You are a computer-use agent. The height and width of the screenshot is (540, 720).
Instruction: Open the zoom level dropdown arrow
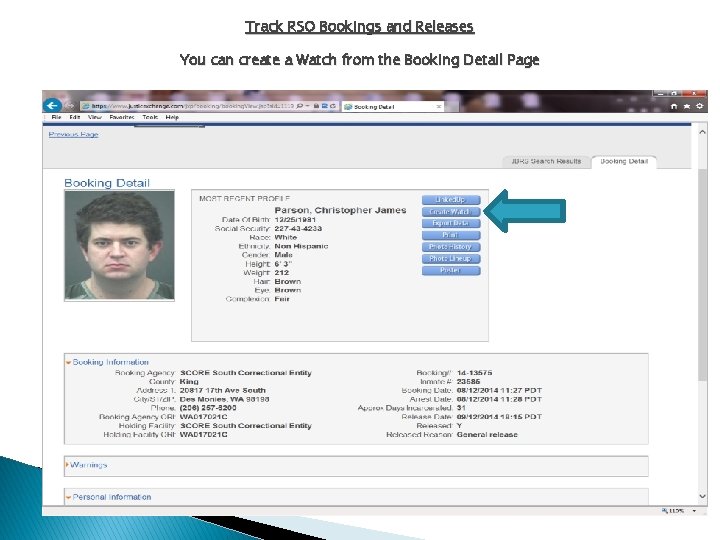click(694, 511)
